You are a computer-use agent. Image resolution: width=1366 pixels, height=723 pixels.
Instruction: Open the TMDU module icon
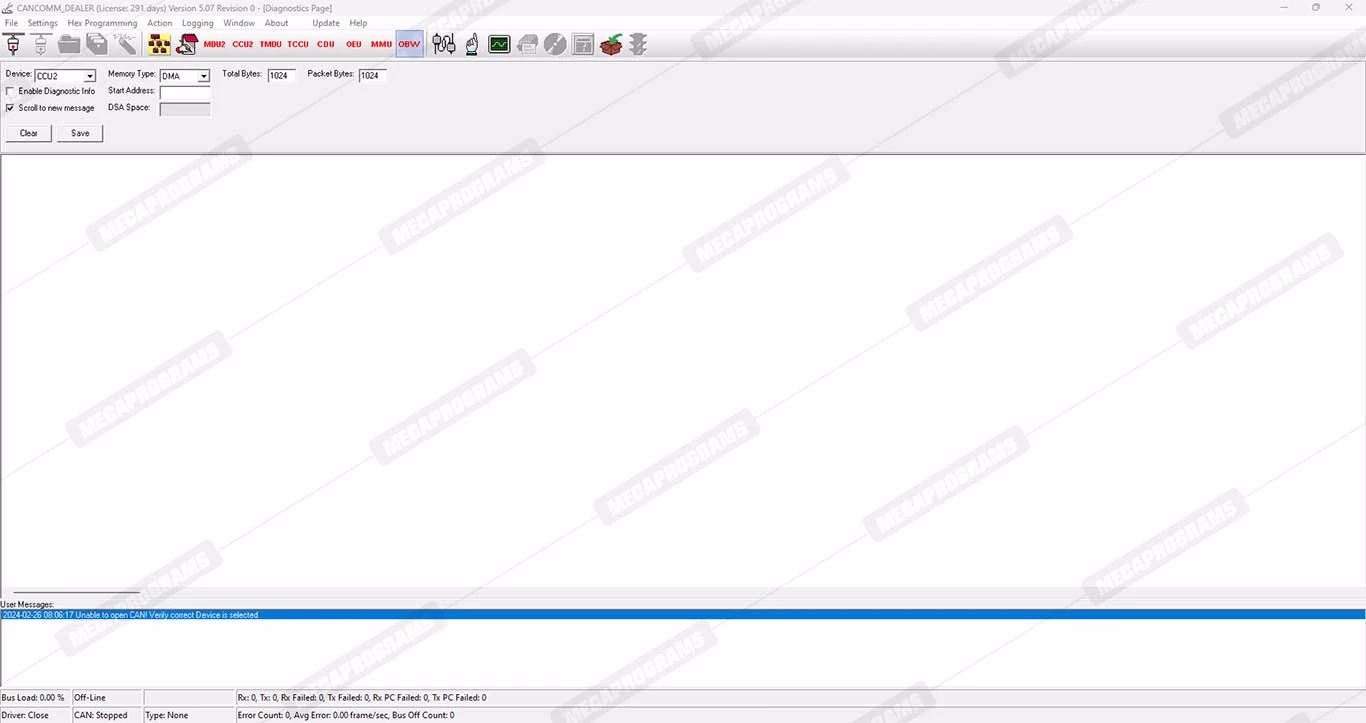[x=270, y=44]
